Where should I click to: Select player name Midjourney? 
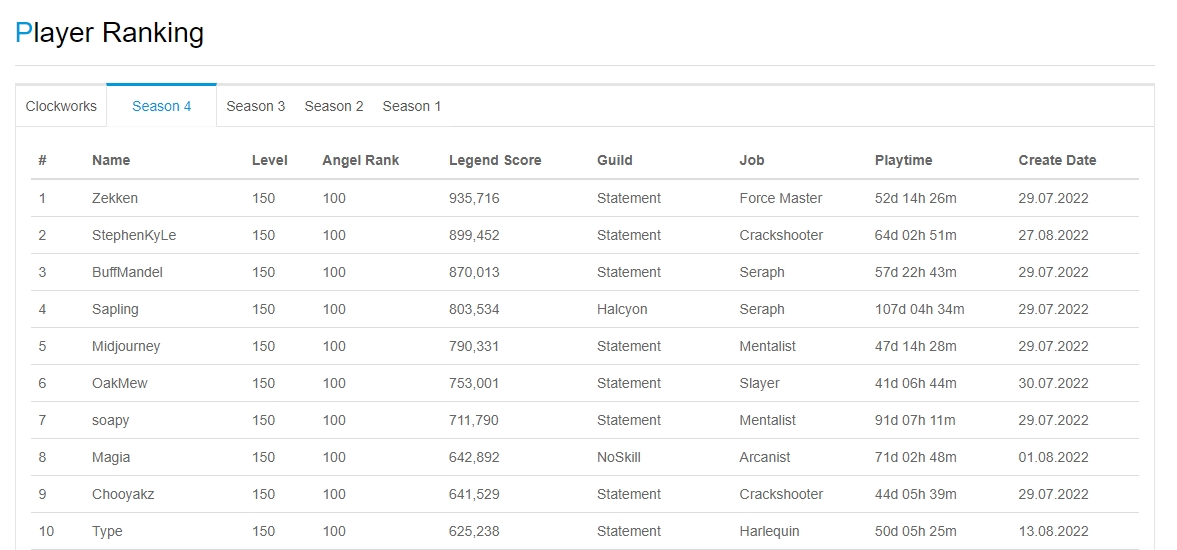click(126, 346)
